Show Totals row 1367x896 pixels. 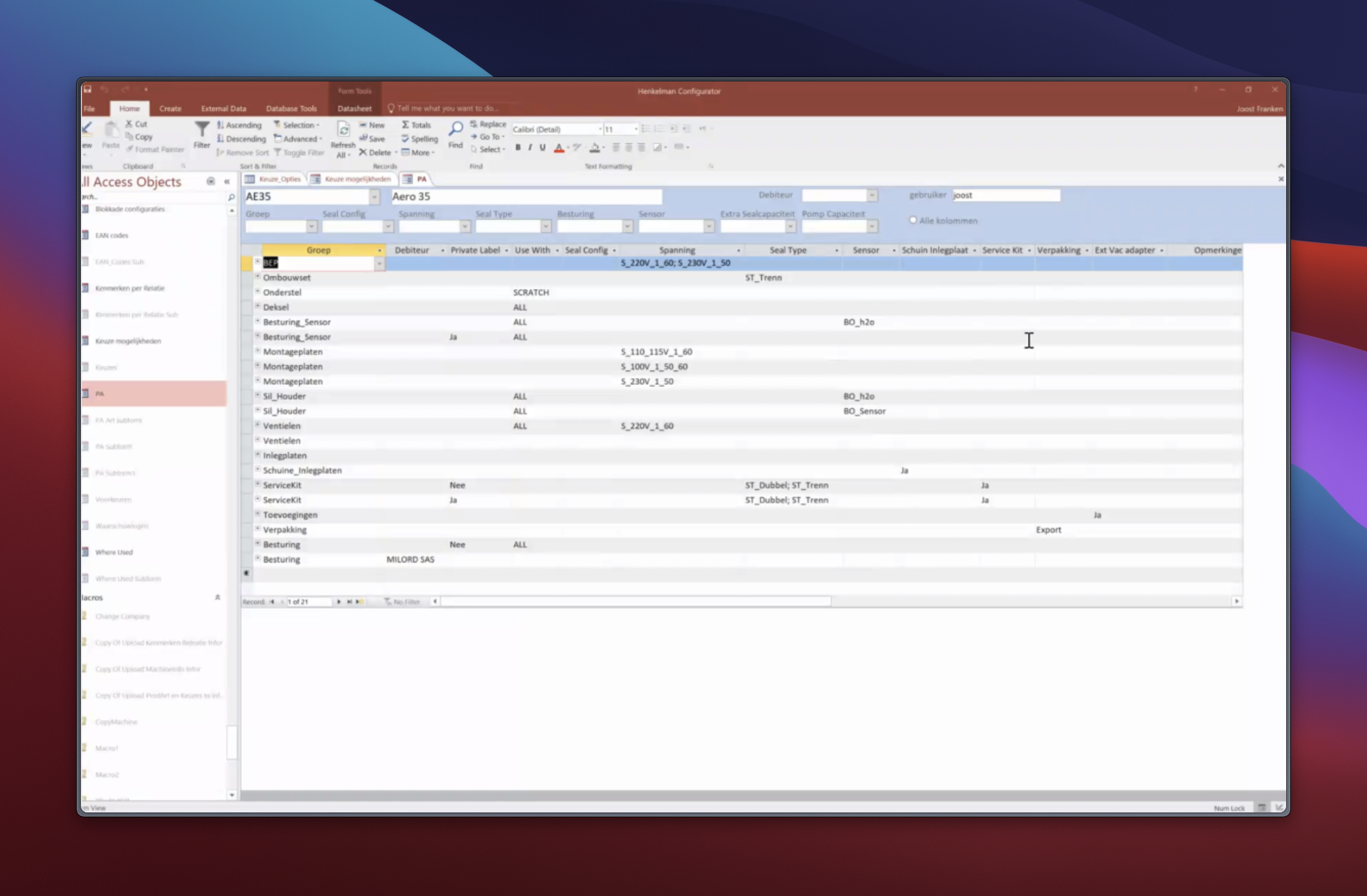(417, 125)
